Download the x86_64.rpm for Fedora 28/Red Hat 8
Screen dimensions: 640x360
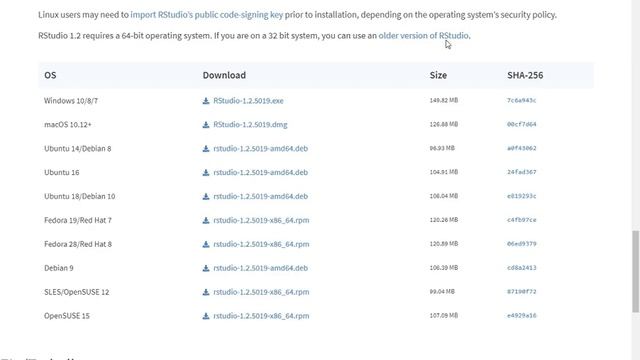click(x=261, y=244)
